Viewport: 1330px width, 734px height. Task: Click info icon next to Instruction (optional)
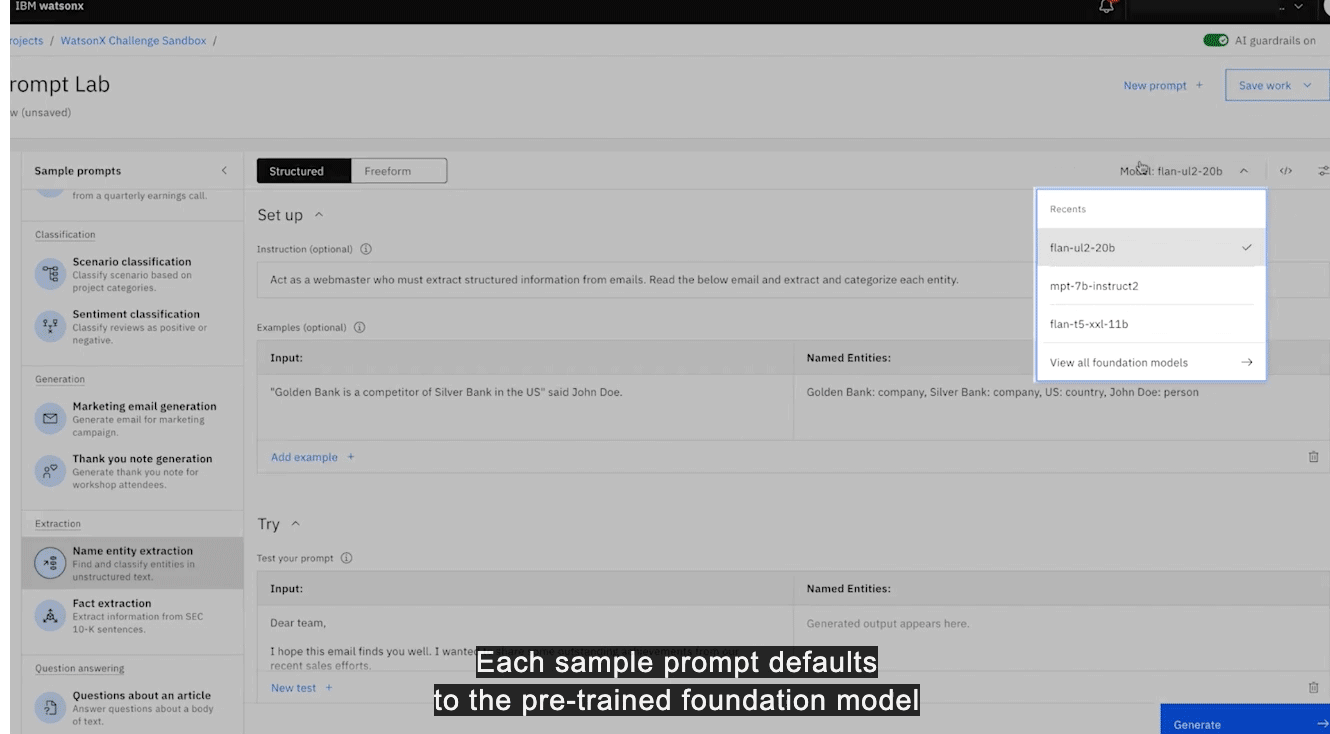coord(366,249)
